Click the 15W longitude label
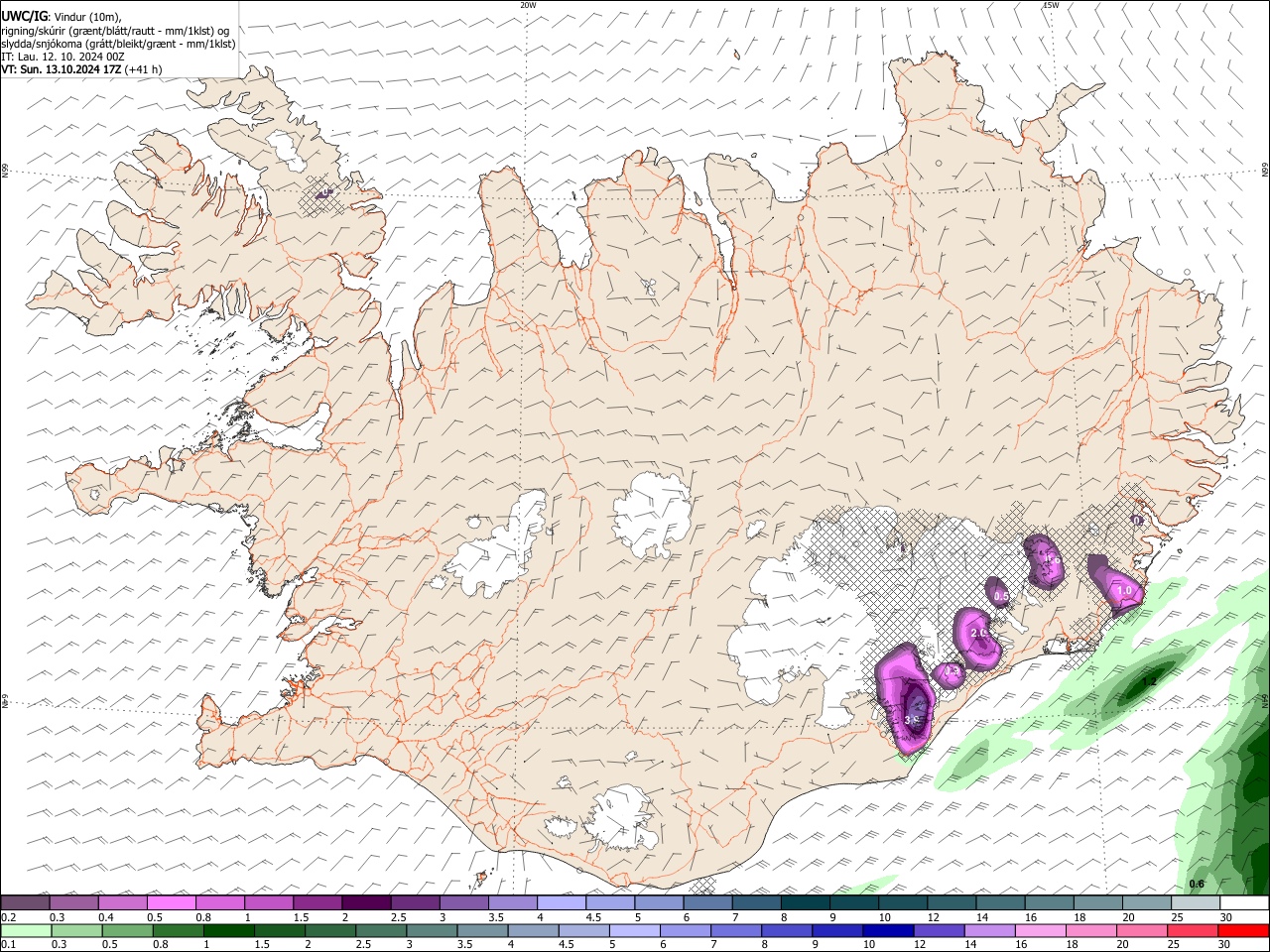The image size is (1270, 952). click(x=1052, y=5)
